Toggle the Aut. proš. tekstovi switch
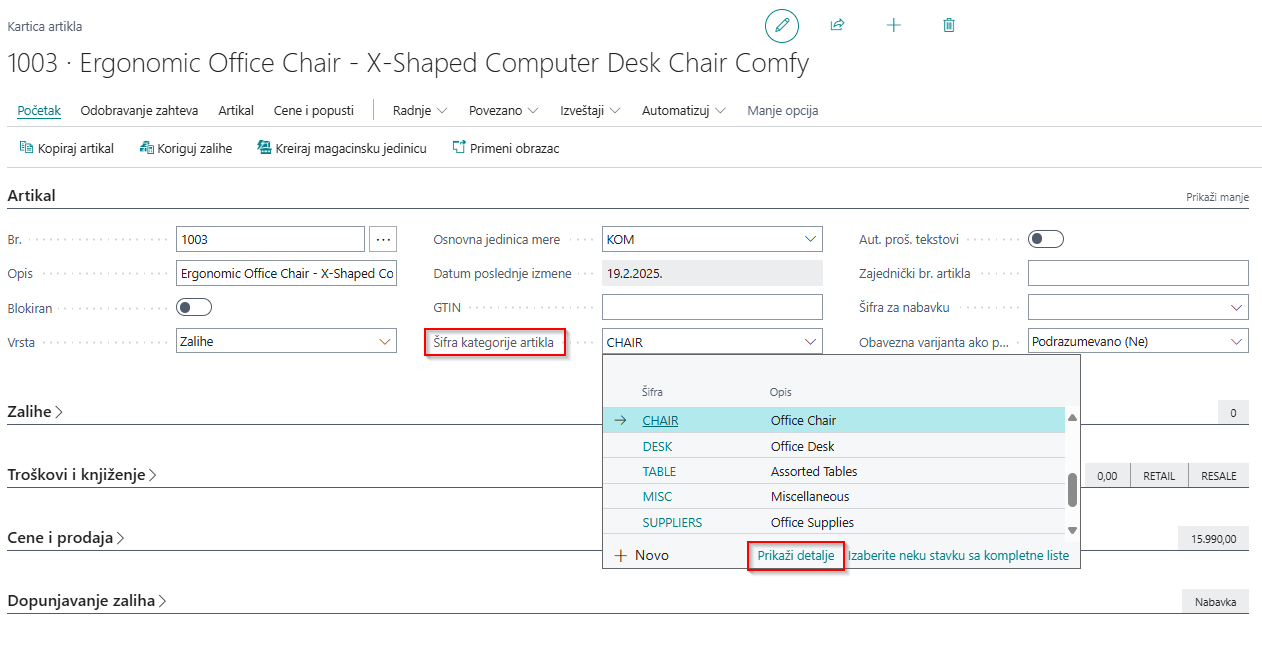1262x647 pixels. coord(1045,239)
